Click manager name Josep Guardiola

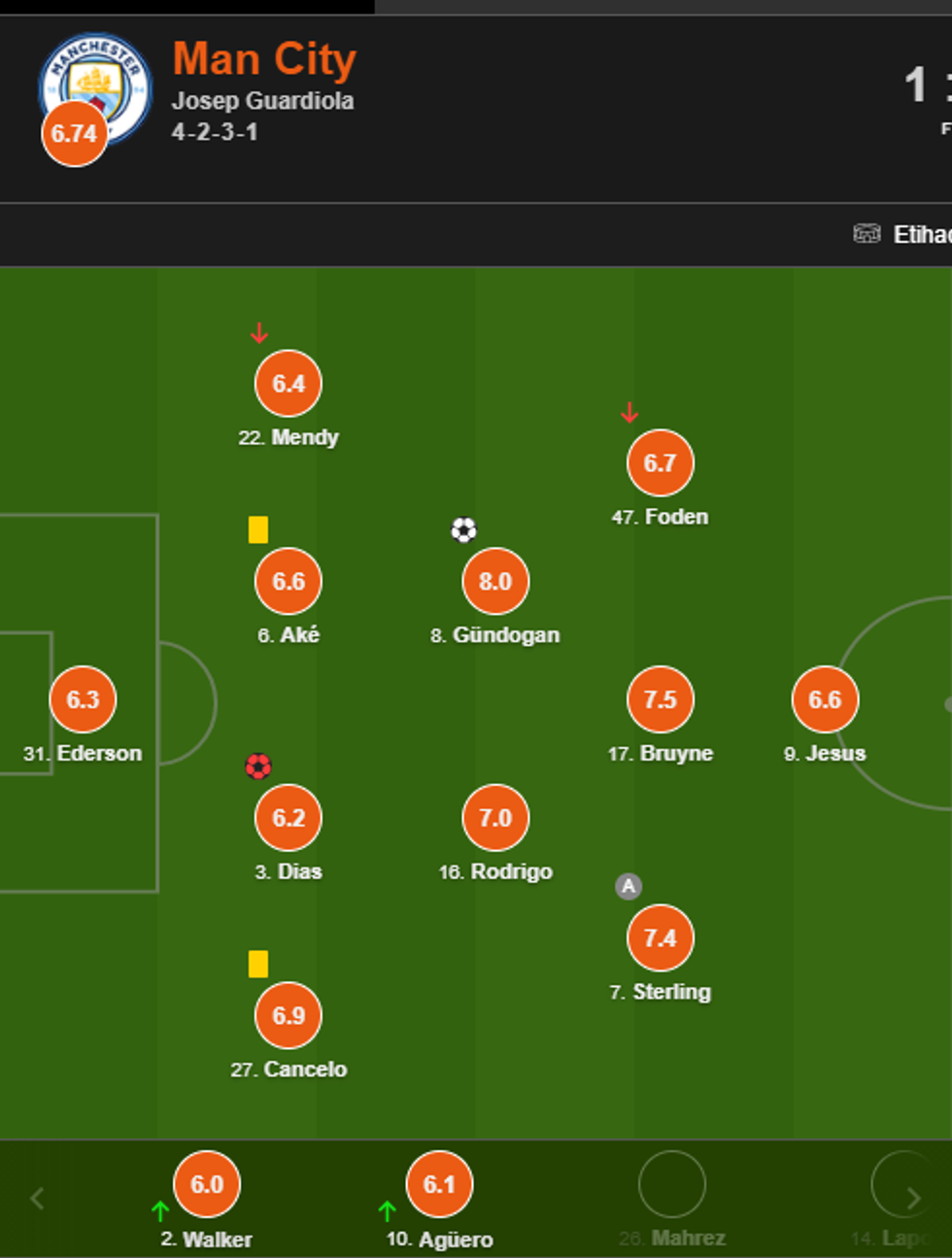coord(262,101)
